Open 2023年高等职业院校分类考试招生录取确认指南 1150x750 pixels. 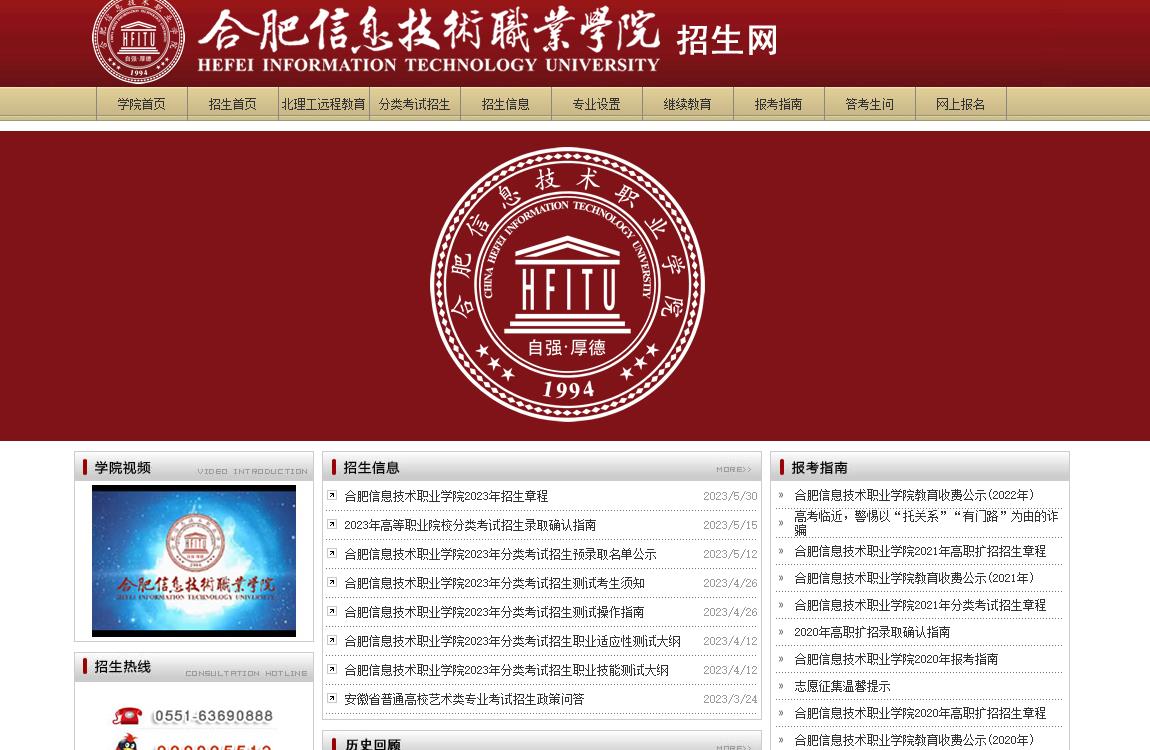click(470, 525)
